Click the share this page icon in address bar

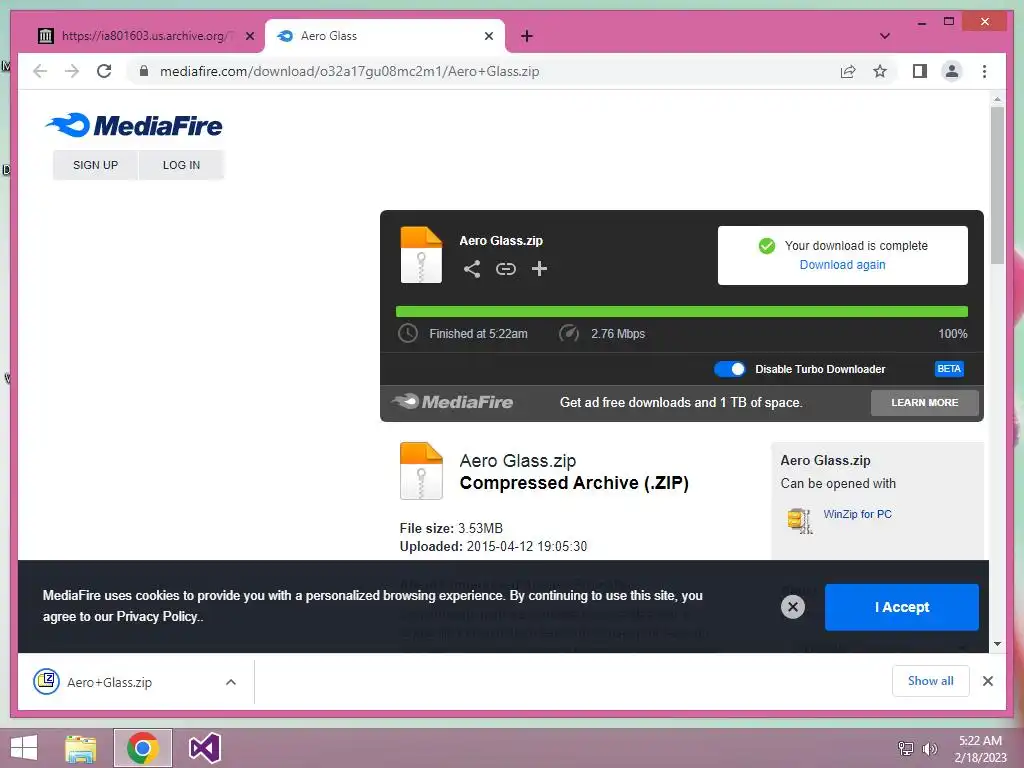pyautogui.click(x=848, y=71)
